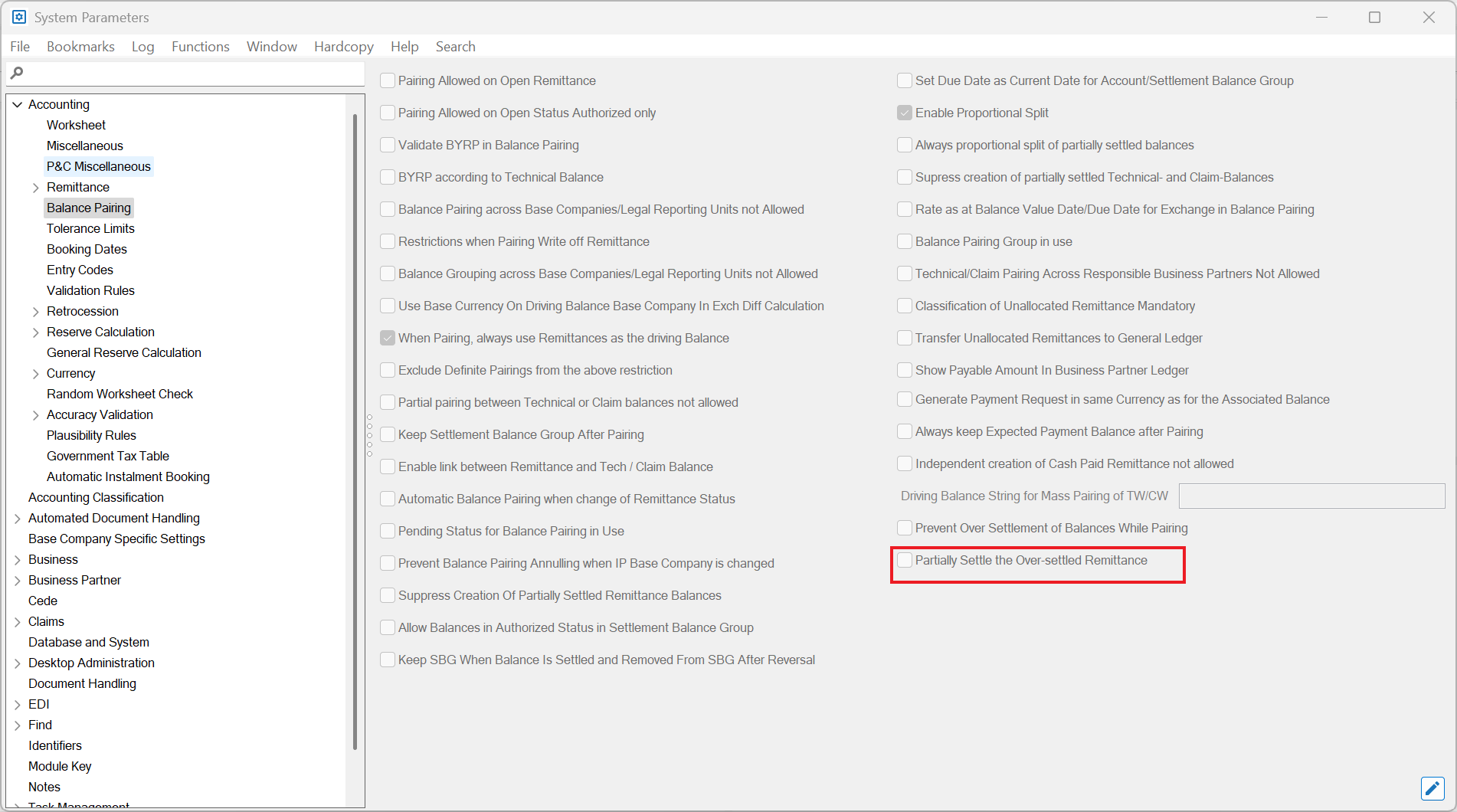Click the System Parameters app icon
This screenshot has height=812, width=1457.
[19, 17]
